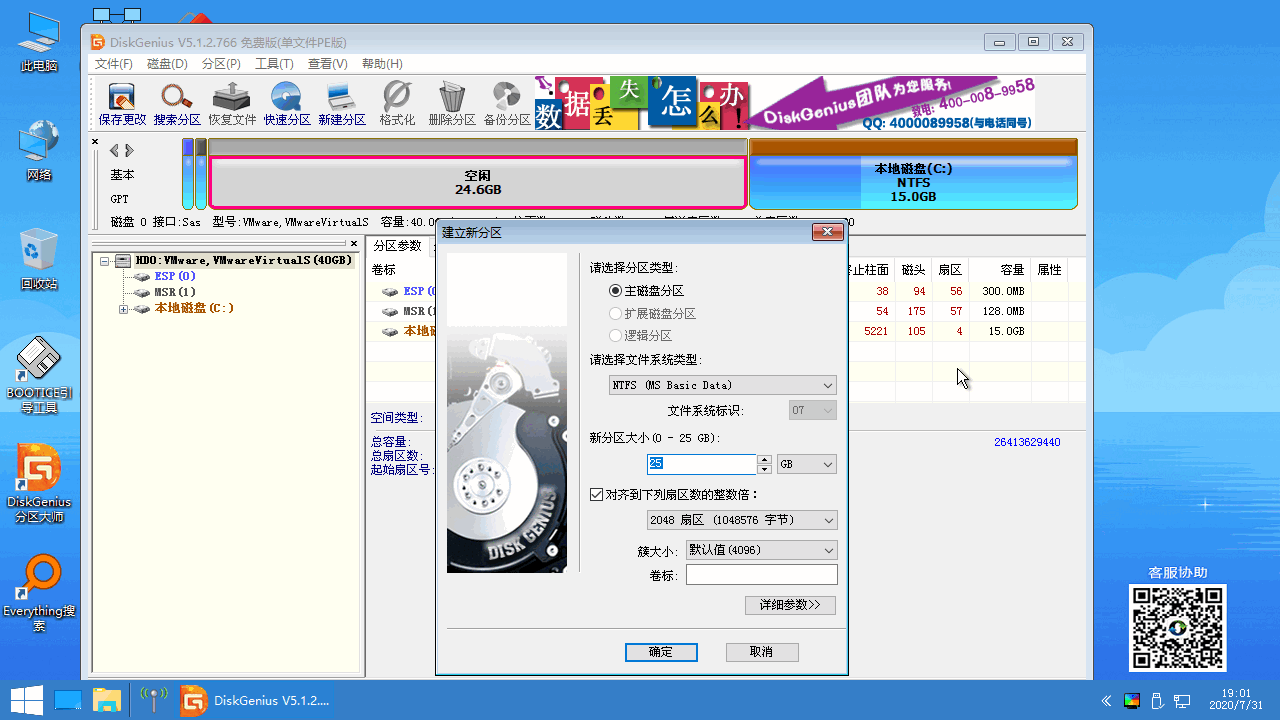
Task: Launch Recover Files (恢复文件) tool
Action: point(232,104)
